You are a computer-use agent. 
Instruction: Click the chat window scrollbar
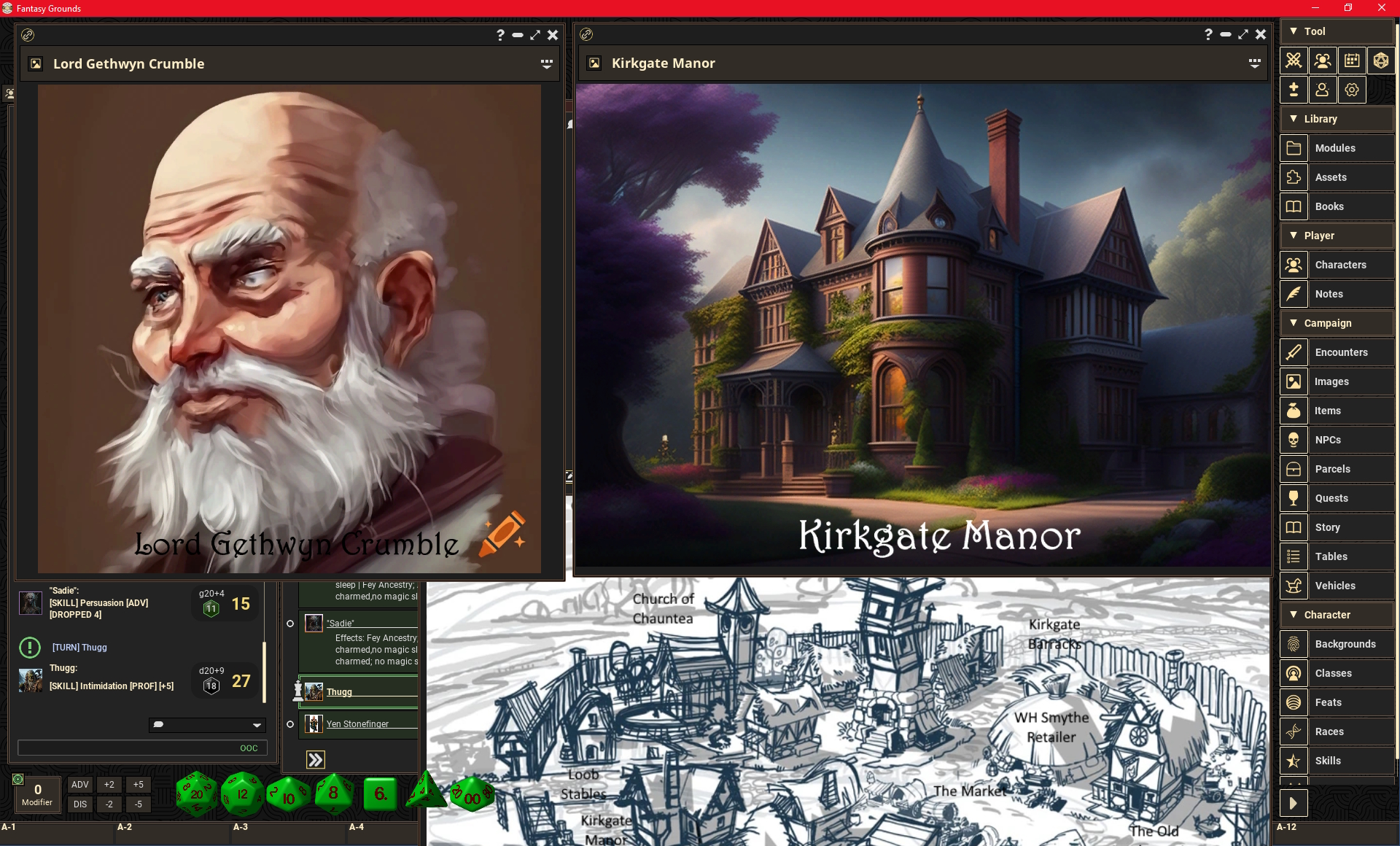click(x=264, y=671)
